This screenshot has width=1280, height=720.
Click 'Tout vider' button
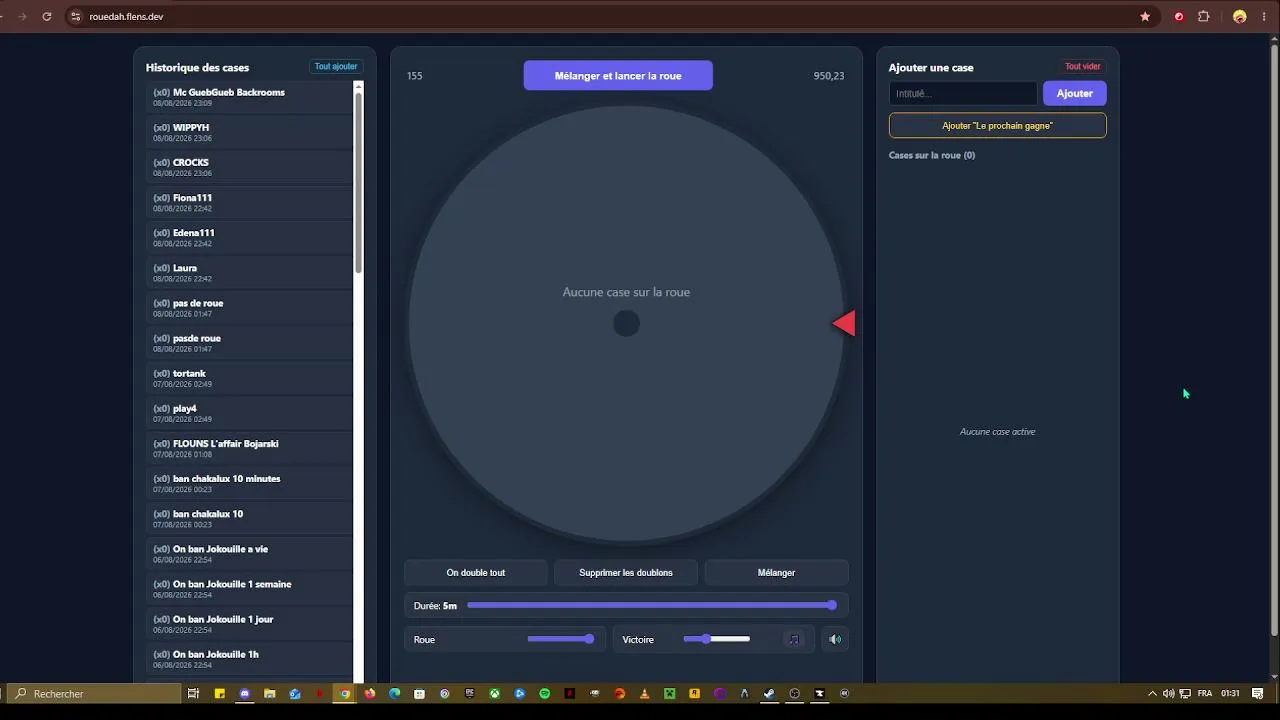coord(1083,67)
